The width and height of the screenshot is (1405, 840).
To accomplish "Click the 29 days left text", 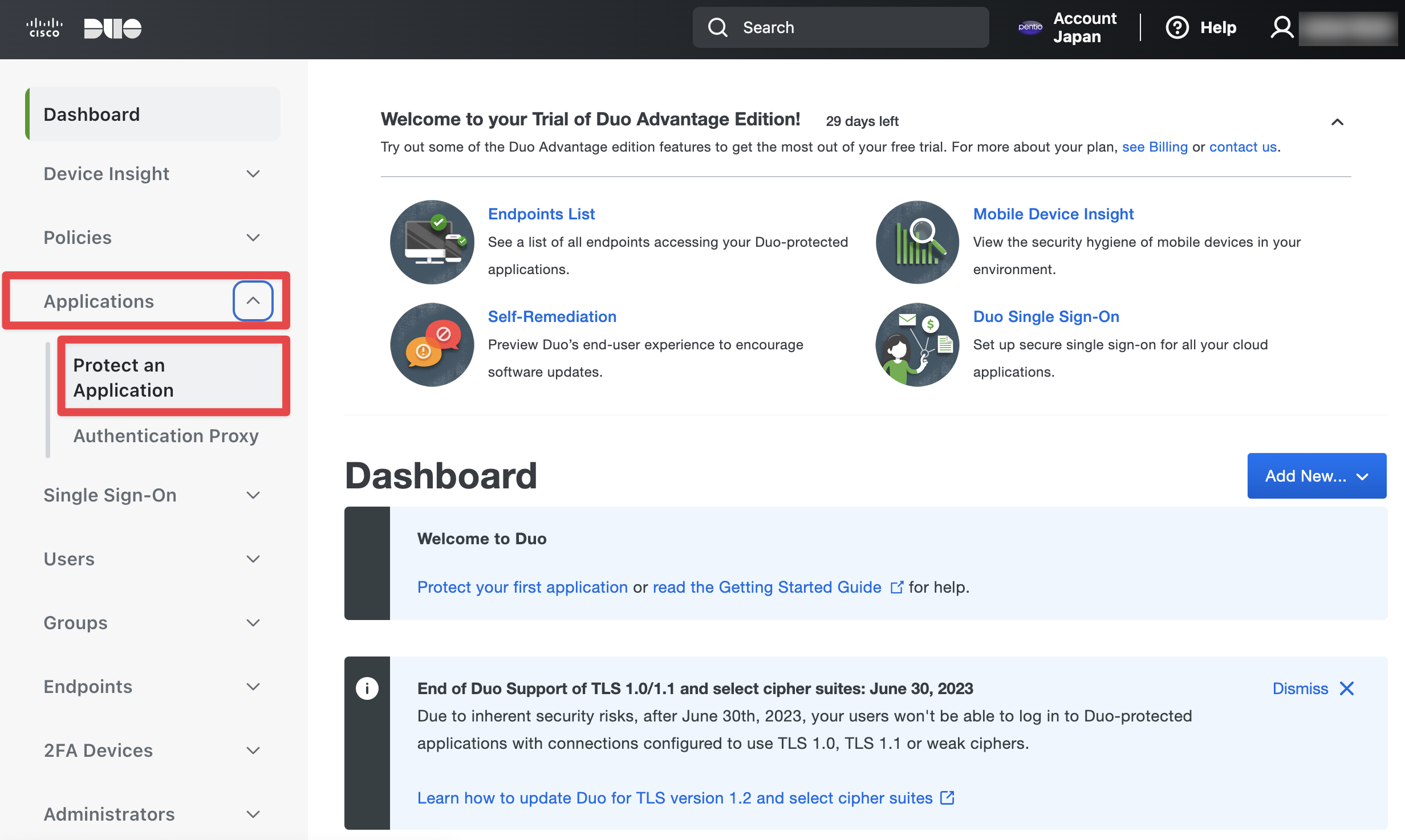I will (x=862, y=121).
